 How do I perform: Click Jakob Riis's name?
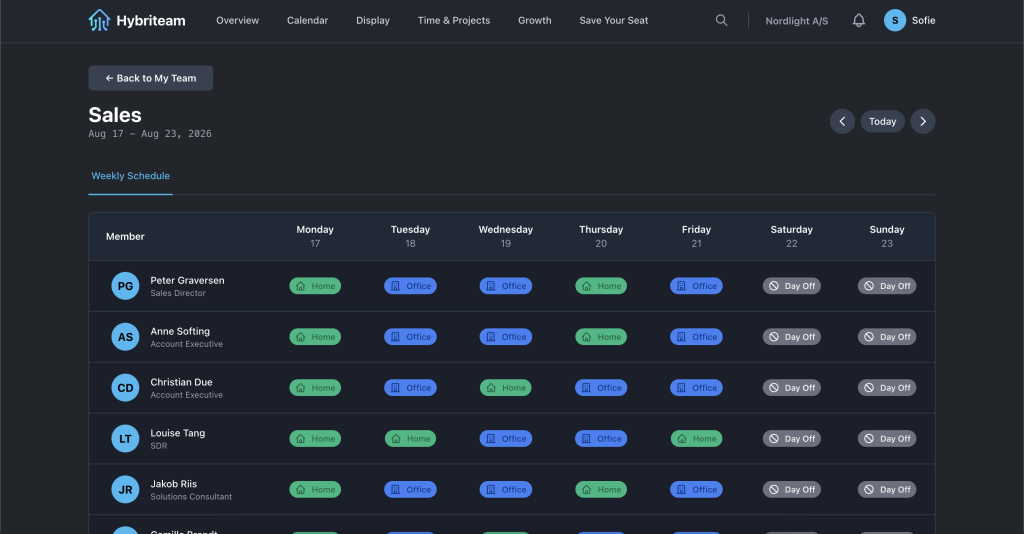point(174,484)
